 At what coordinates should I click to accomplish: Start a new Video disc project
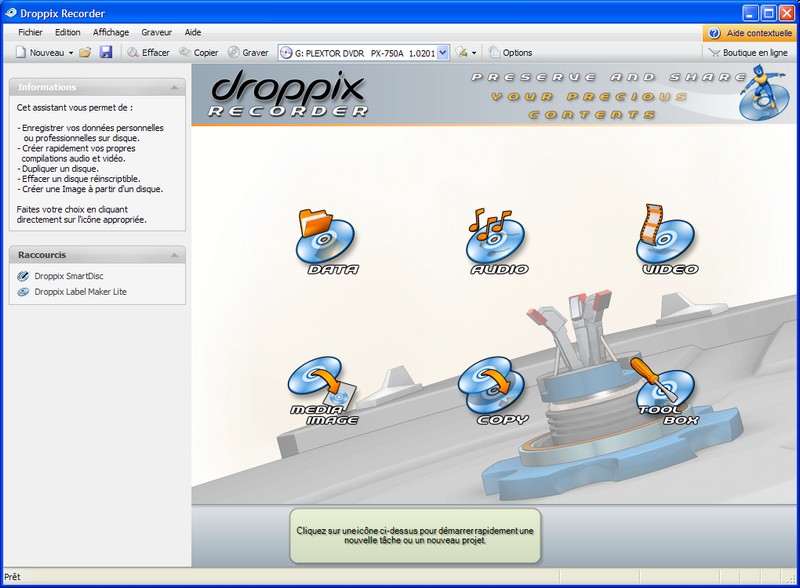[x=668, y=240]
